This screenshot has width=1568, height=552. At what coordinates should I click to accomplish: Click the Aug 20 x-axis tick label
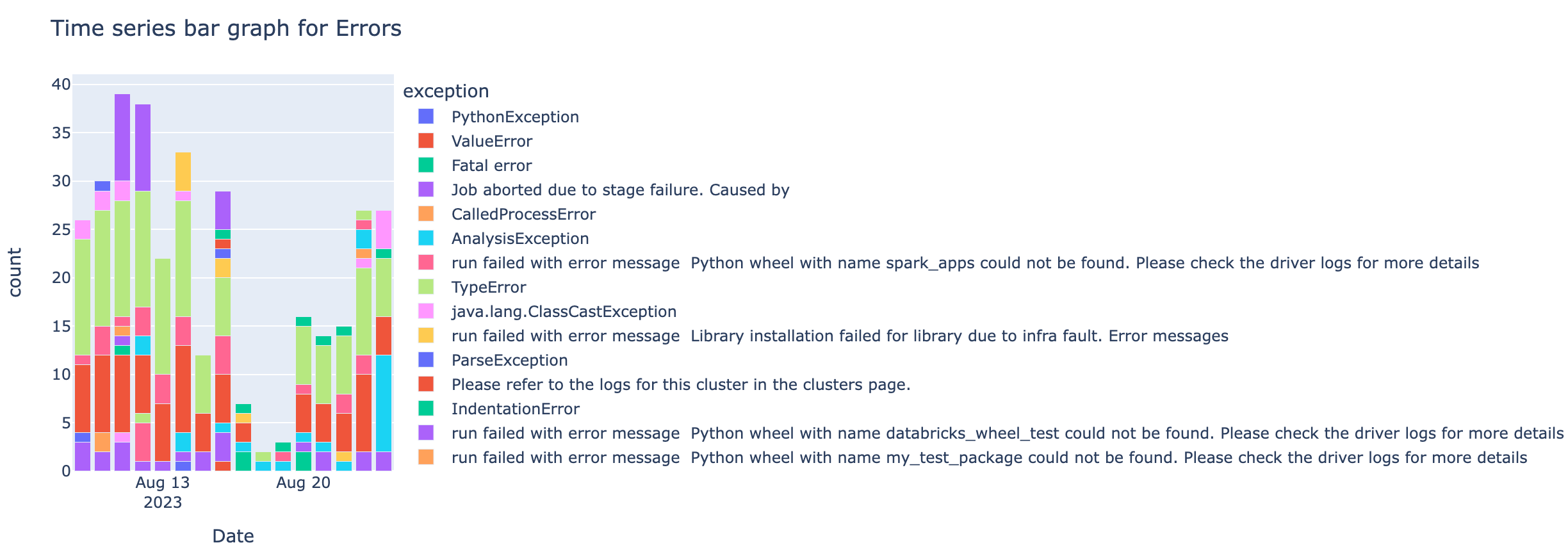304,483
